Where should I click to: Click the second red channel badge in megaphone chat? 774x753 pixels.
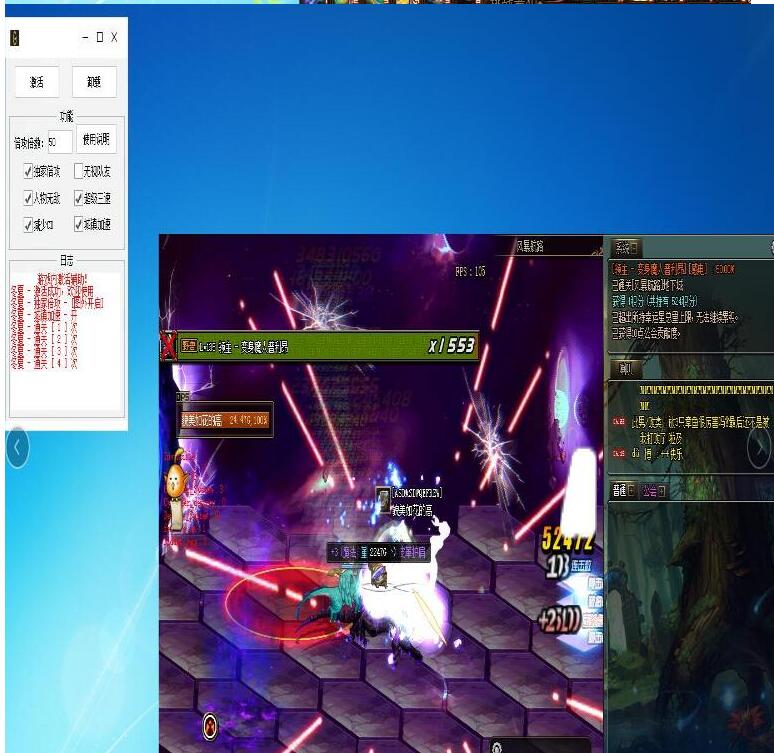coord(619,453)
